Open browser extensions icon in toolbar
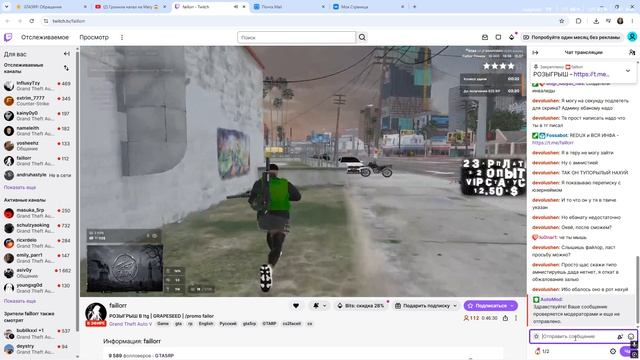The width and height of the screenshot is (640, 360). click(578, 21)
